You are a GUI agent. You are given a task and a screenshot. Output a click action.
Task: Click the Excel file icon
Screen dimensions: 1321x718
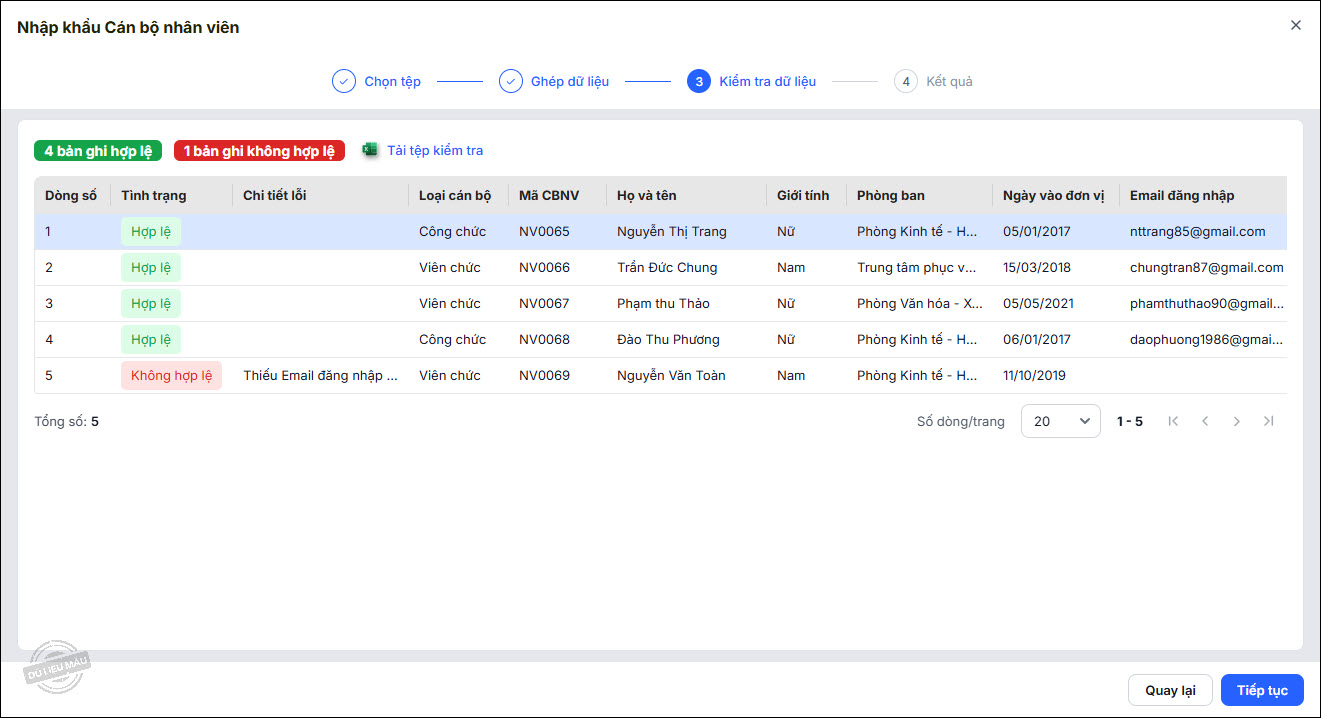tap(370, 150)
